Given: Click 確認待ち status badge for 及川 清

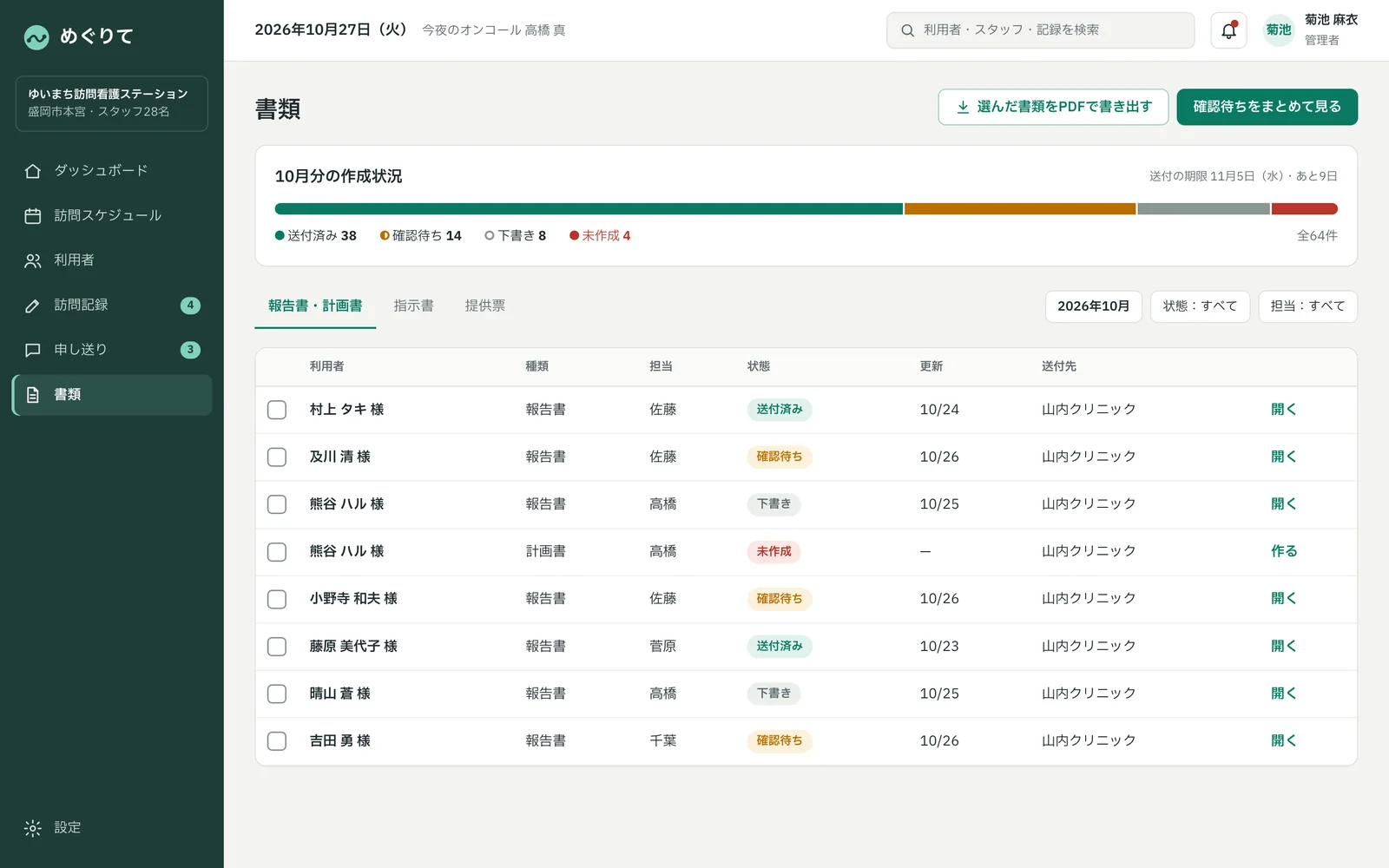Looking at the screenshot, I should [780, 457].
